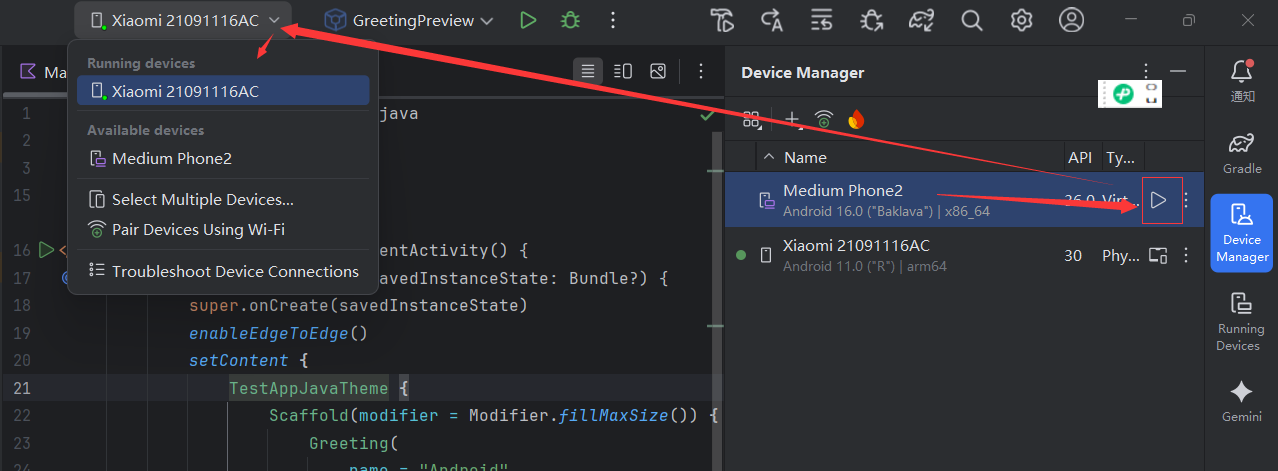Click the Apply Changes icon with letter A
This screenshot has height=471, width=1278.
[x=772, y=20]
